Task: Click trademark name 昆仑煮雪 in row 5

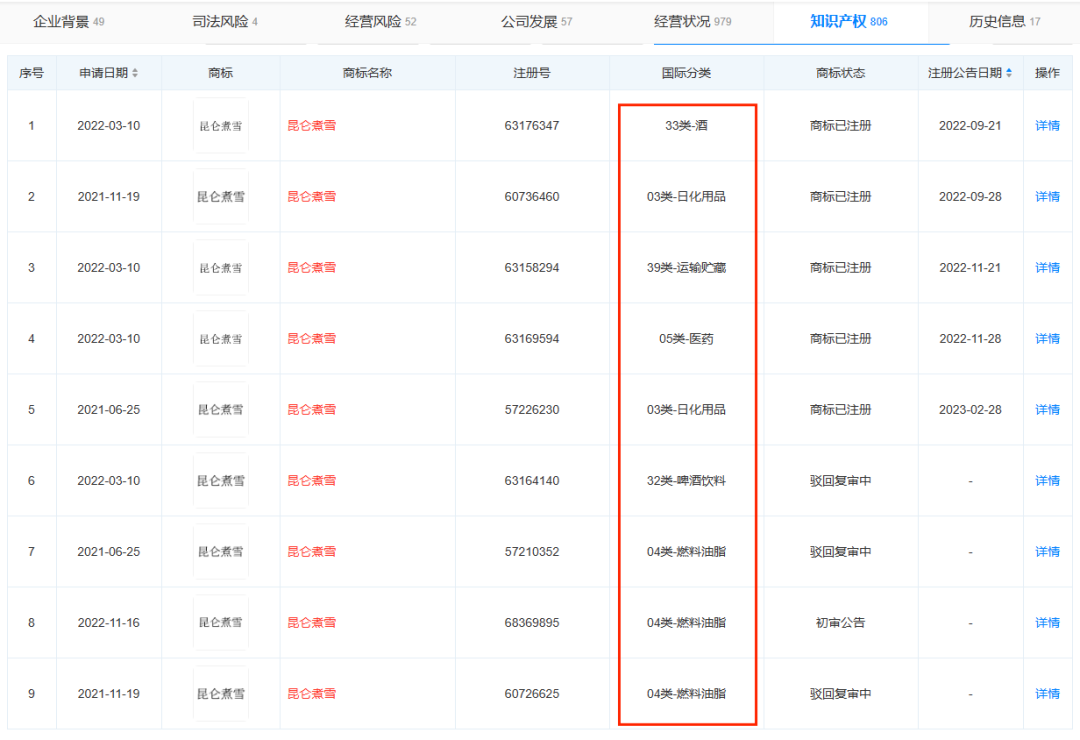Action: (x=311, y=410)
